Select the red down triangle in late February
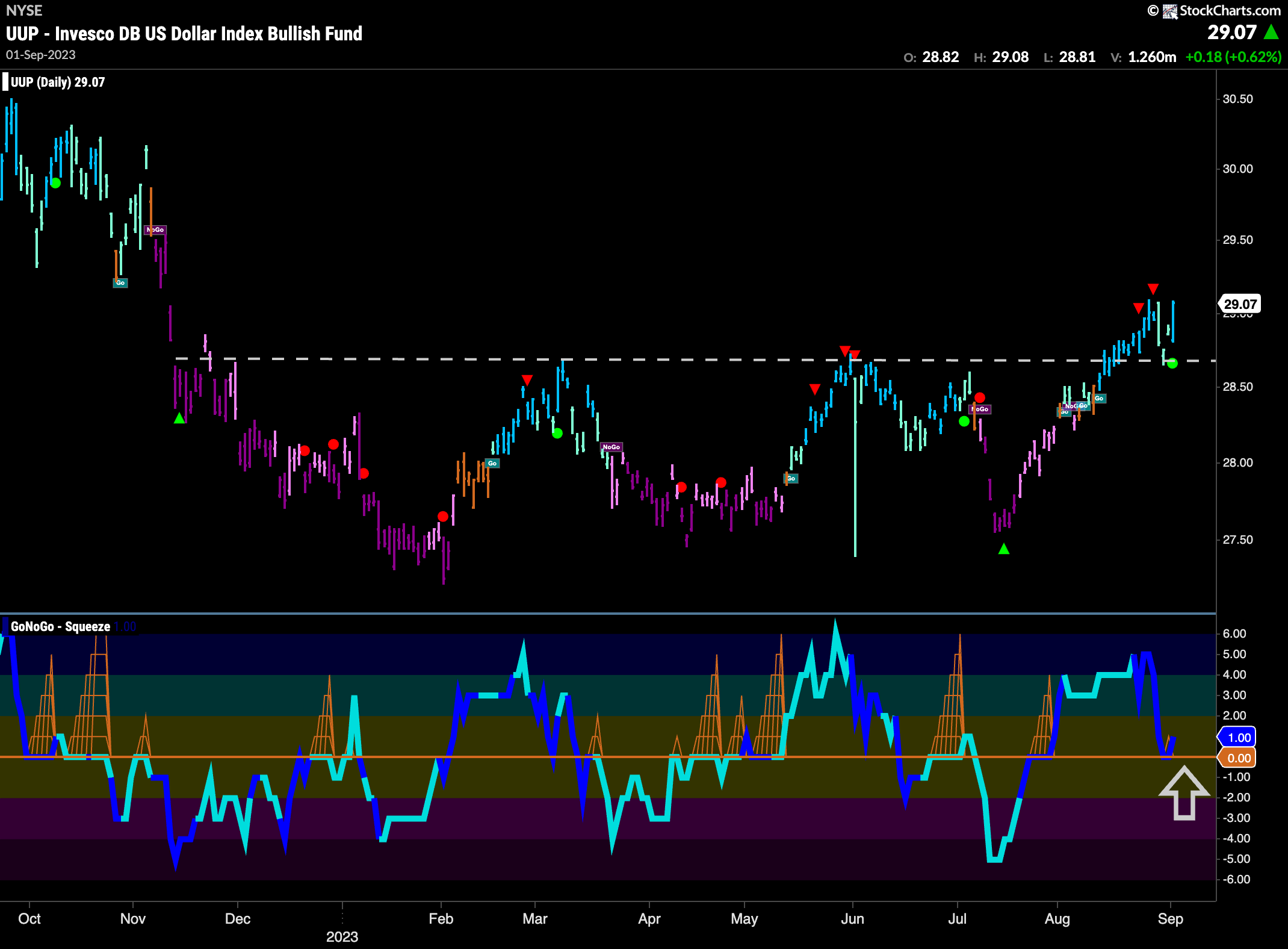This screenshot has height=949, width=1288. tap(527, 380)
